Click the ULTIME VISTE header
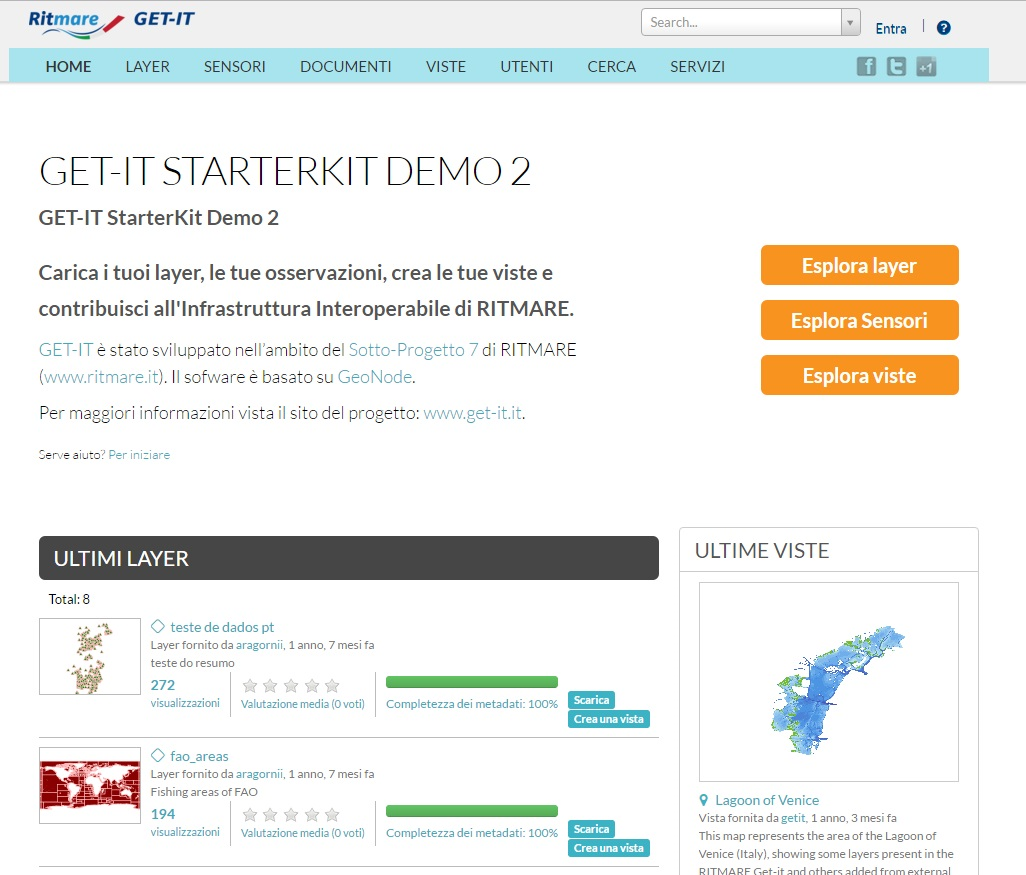Image resolution: width=1026 pixels, height=875 pixels. pyautogui.click(x=762, y=550)
